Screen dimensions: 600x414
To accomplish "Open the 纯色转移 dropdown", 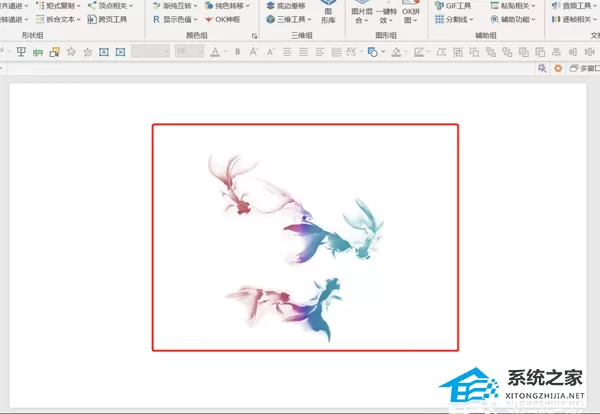I will (x=227, y=6).
